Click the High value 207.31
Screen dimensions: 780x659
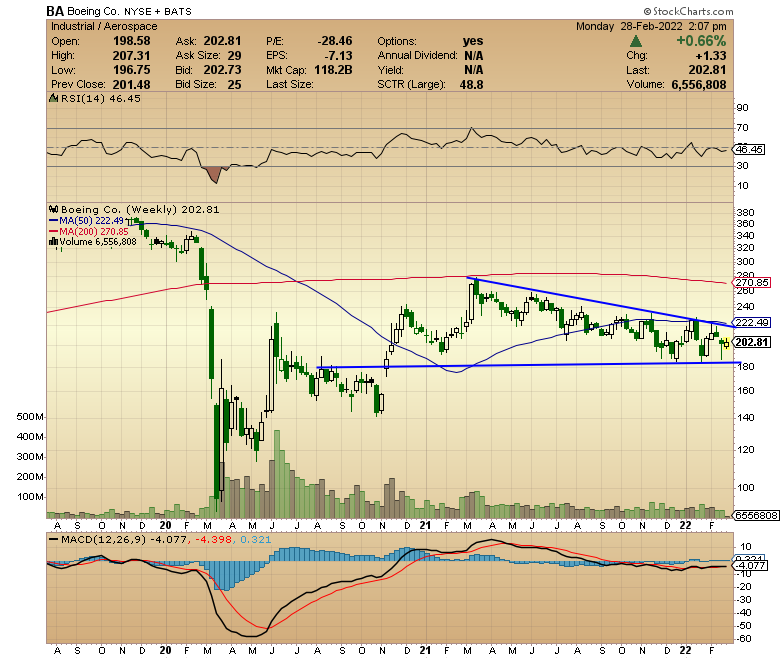coord(131,55)
